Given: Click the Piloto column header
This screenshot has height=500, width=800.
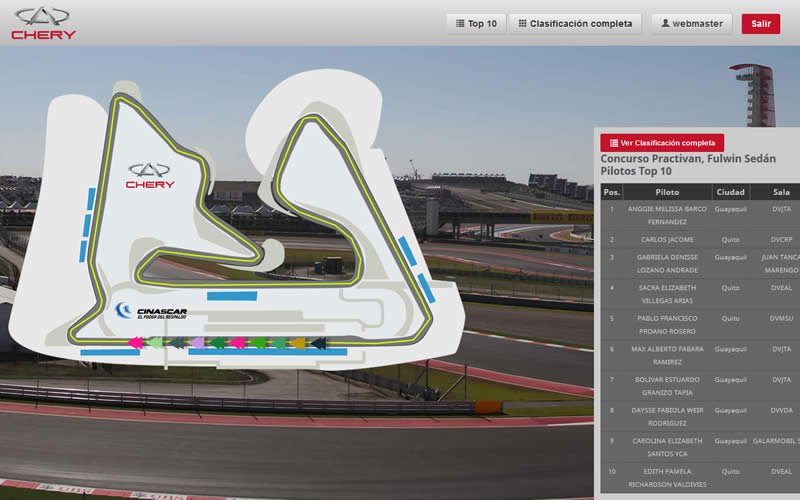Looking at the screenshot, I should [x=667, y=192].
